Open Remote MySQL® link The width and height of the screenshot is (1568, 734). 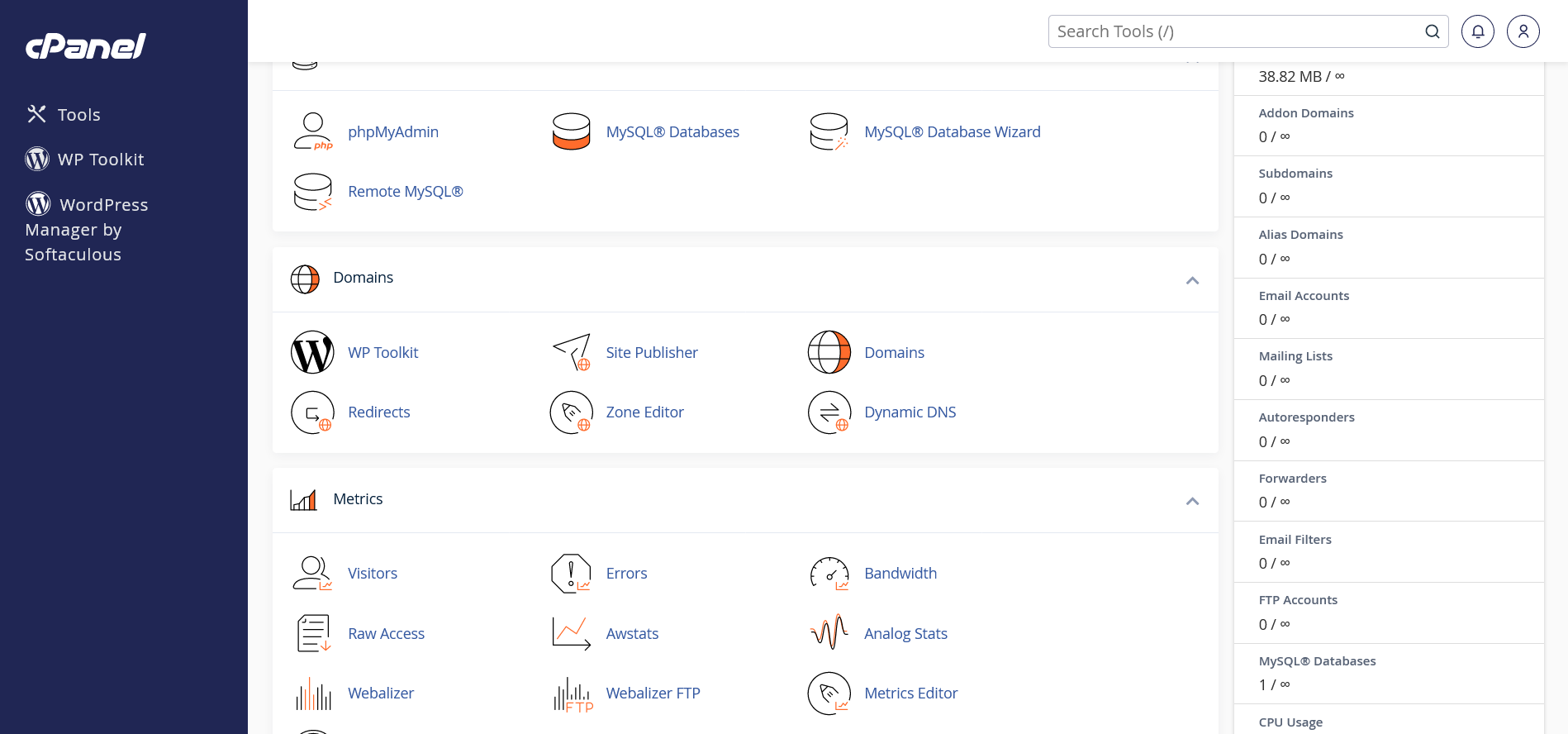click(x=406, y=192)
